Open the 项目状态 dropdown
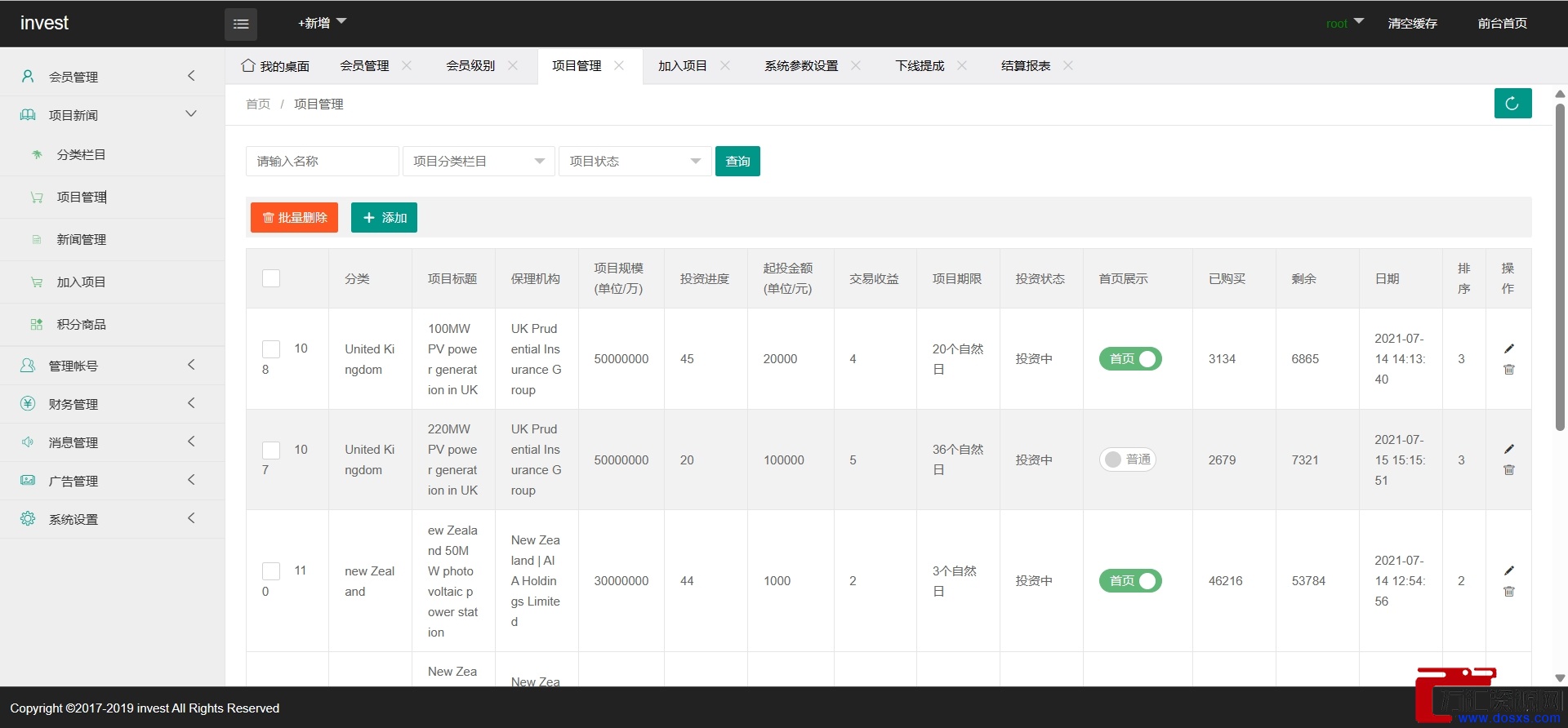This screenshot has height=728, width=1568. 635,162
